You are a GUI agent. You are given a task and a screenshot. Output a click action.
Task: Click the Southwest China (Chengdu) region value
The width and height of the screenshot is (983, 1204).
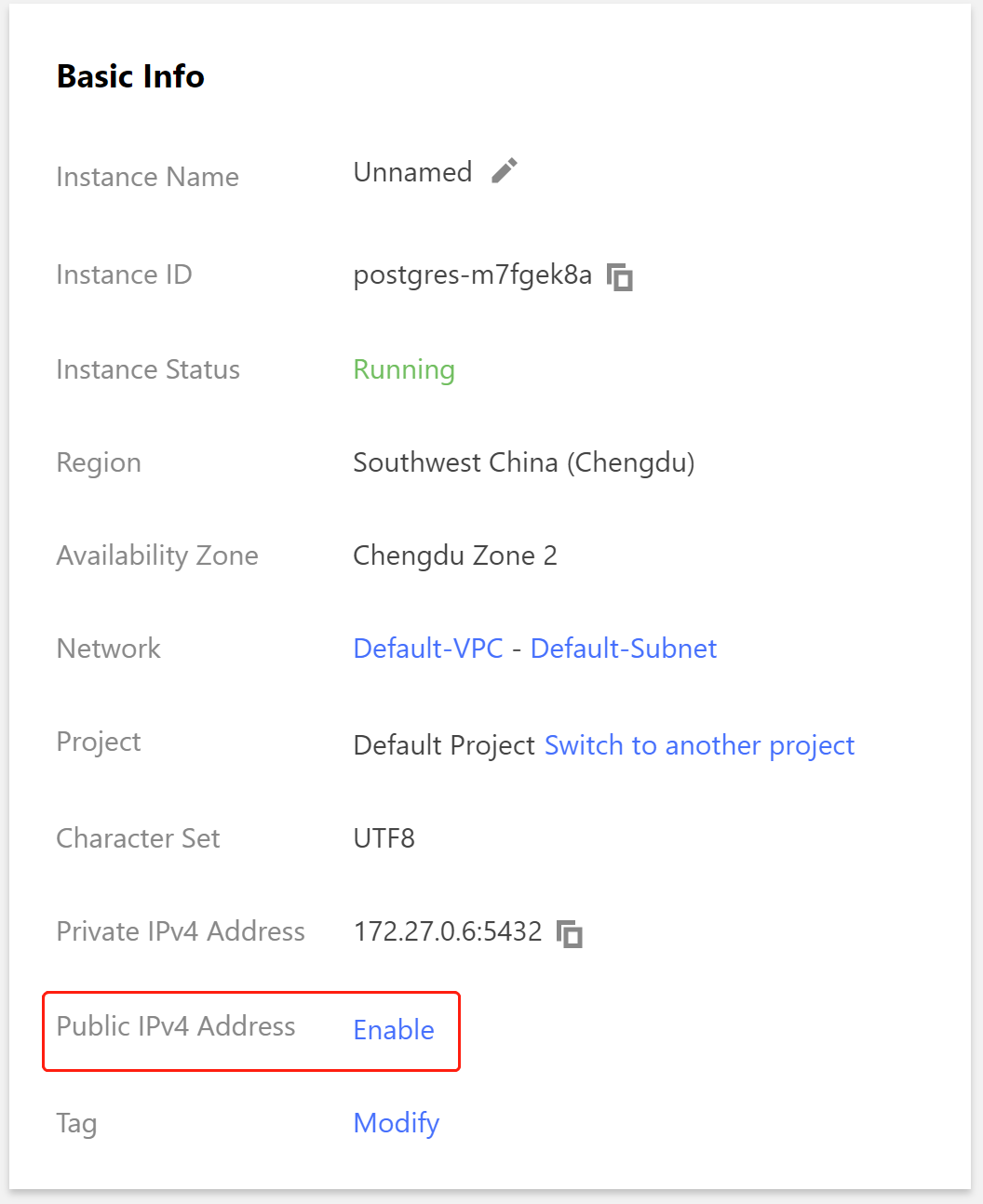[524, 462]
